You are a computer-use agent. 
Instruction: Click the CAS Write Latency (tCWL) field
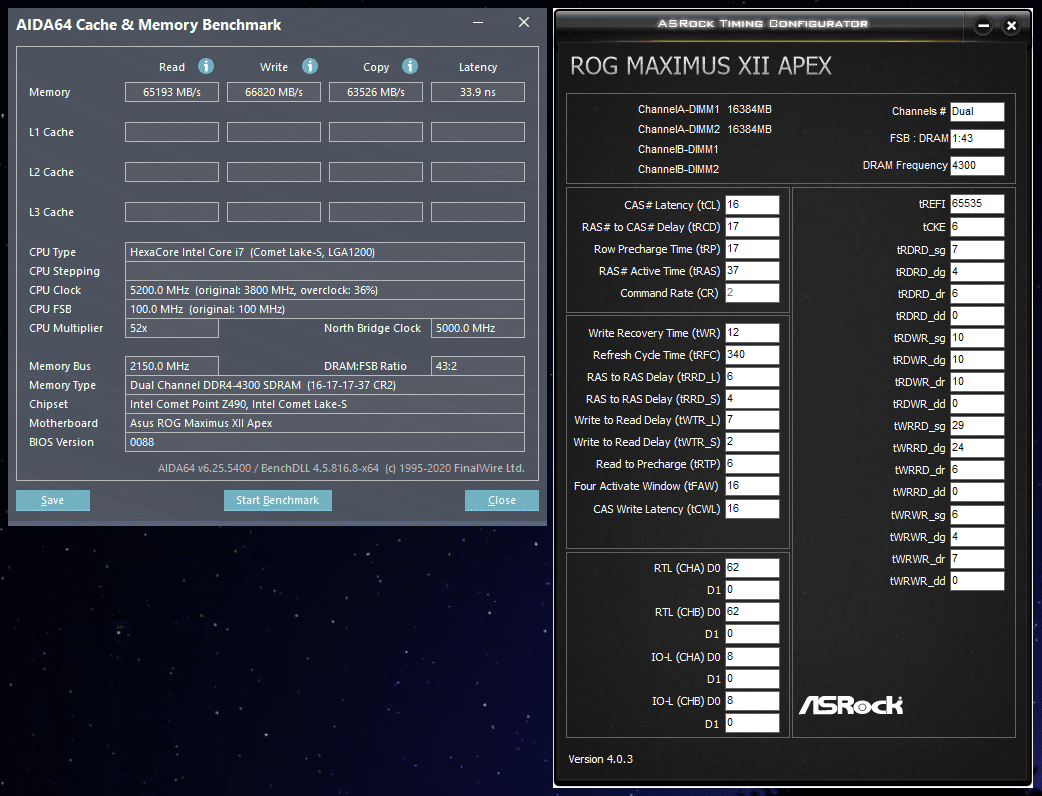(x=752, y=508)
